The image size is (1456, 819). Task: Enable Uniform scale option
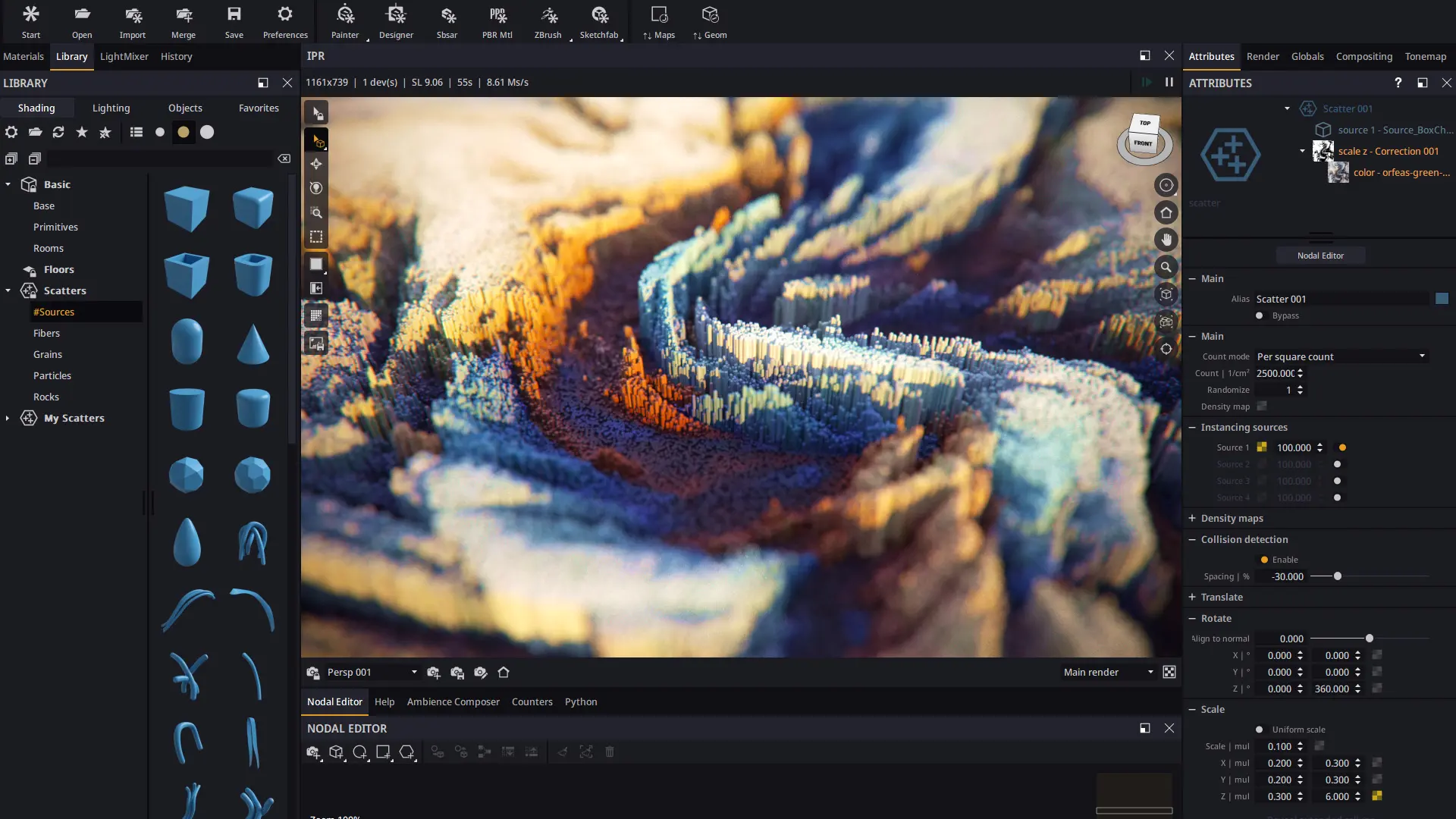pos(1260,730)
